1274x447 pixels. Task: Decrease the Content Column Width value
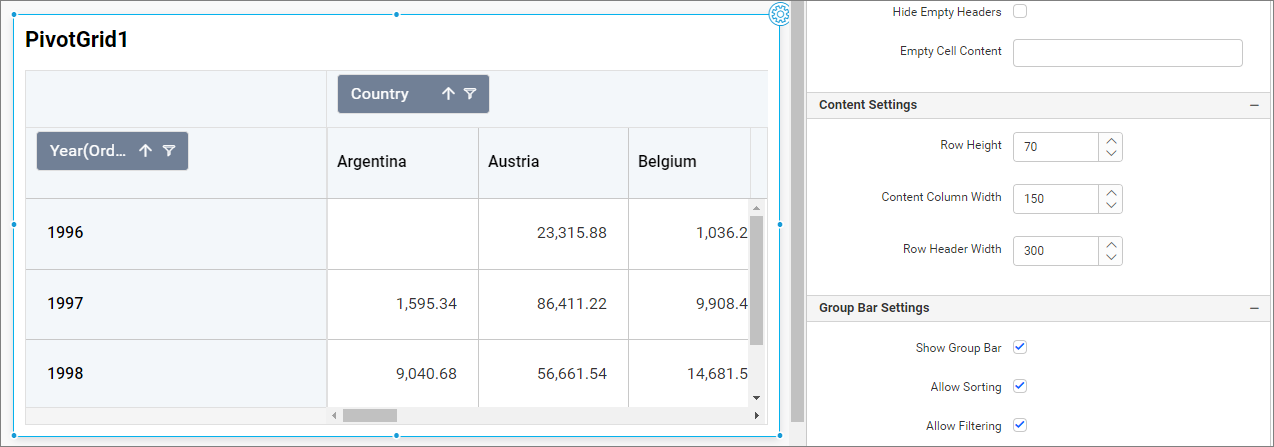point(1111,205)
